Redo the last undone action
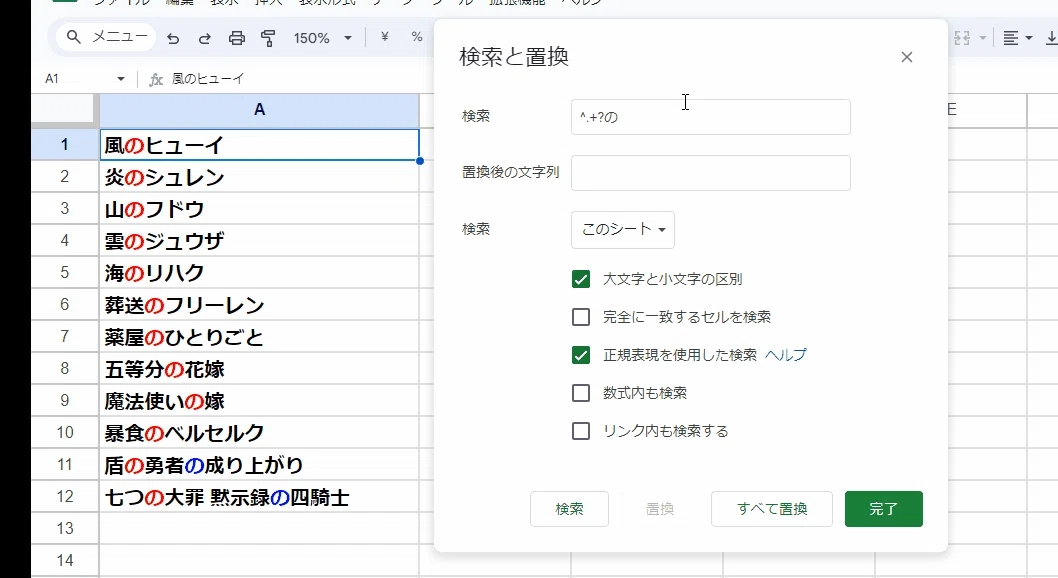Image resolution: width=1058 pixels, height=578 pixels. [x=204, y=38]
